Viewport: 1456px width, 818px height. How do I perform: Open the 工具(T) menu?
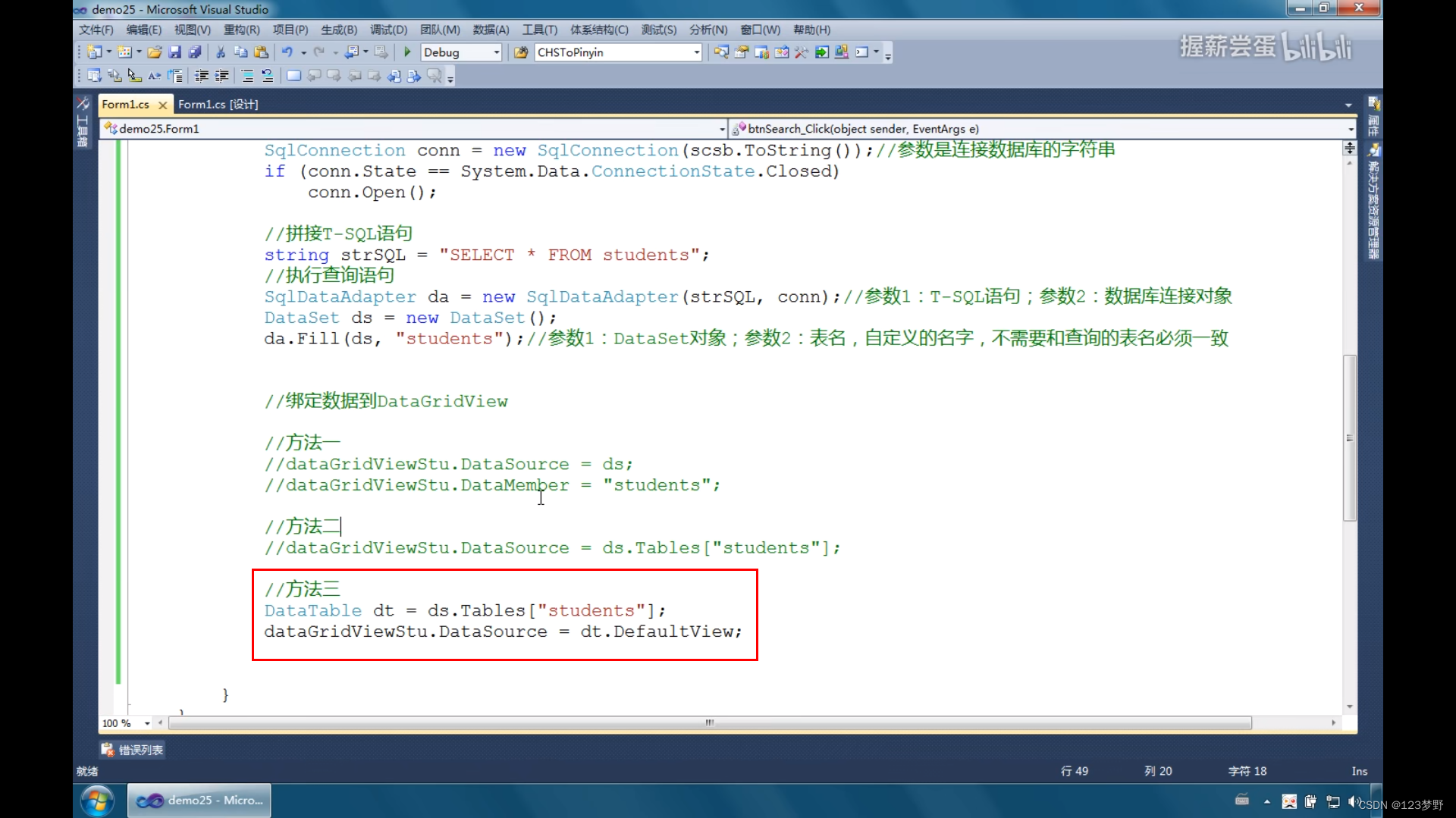[x=539, y=30]
